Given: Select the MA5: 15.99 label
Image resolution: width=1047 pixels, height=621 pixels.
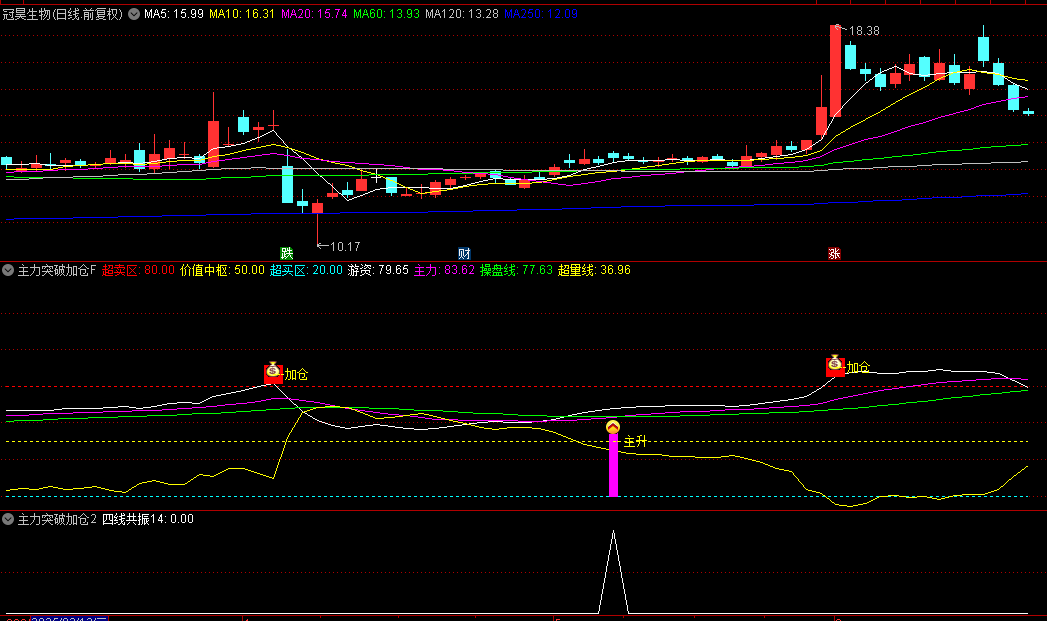Looking at the screenshot, I should [174, 13].
